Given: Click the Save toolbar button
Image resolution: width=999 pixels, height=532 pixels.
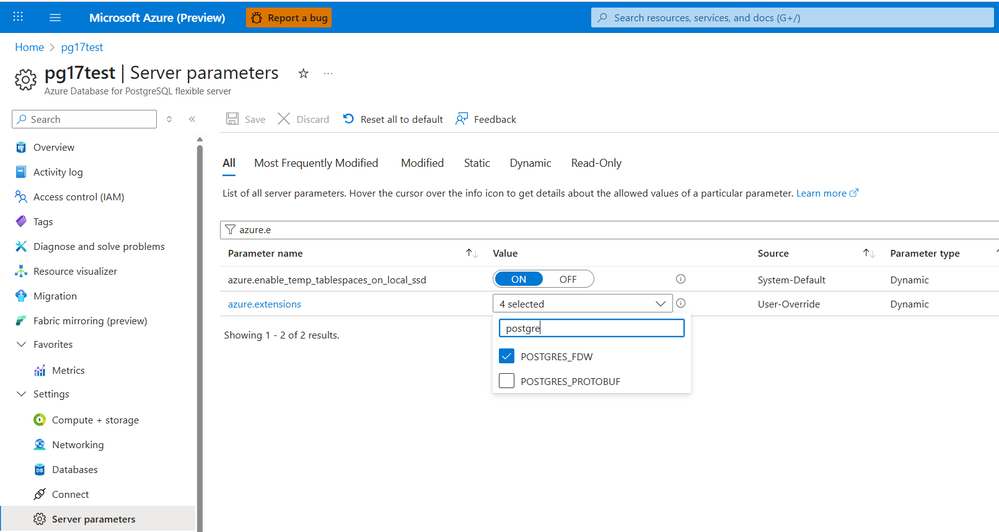Looking at the screenshot, I should 246,119.
